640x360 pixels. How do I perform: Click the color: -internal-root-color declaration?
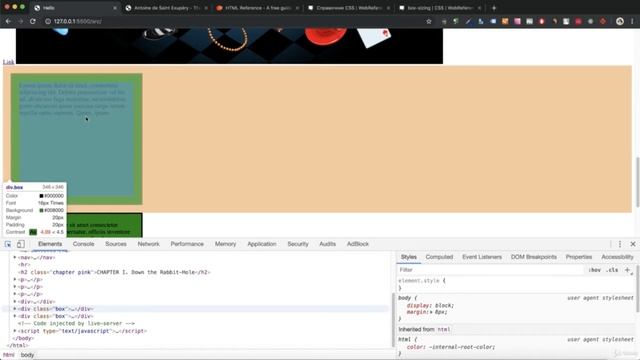pyautogui.click(x=451, y=347)
